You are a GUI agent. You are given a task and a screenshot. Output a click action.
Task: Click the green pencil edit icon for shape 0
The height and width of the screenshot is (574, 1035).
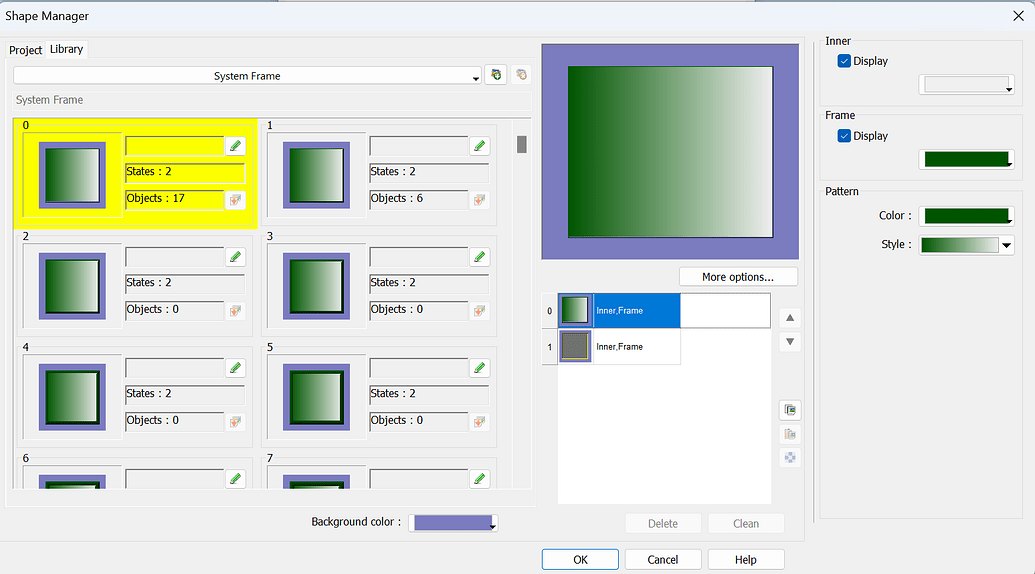[236, 146]
